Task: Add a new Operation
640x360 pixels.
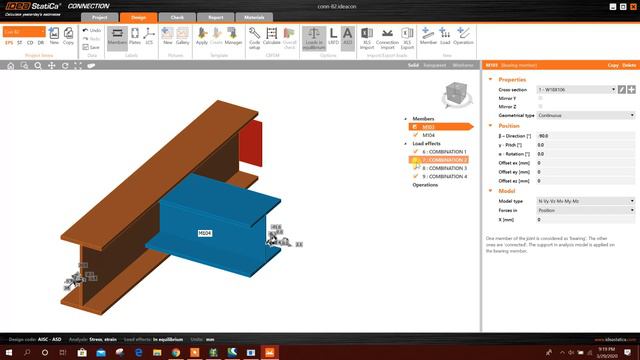Action: coord(463,36)
